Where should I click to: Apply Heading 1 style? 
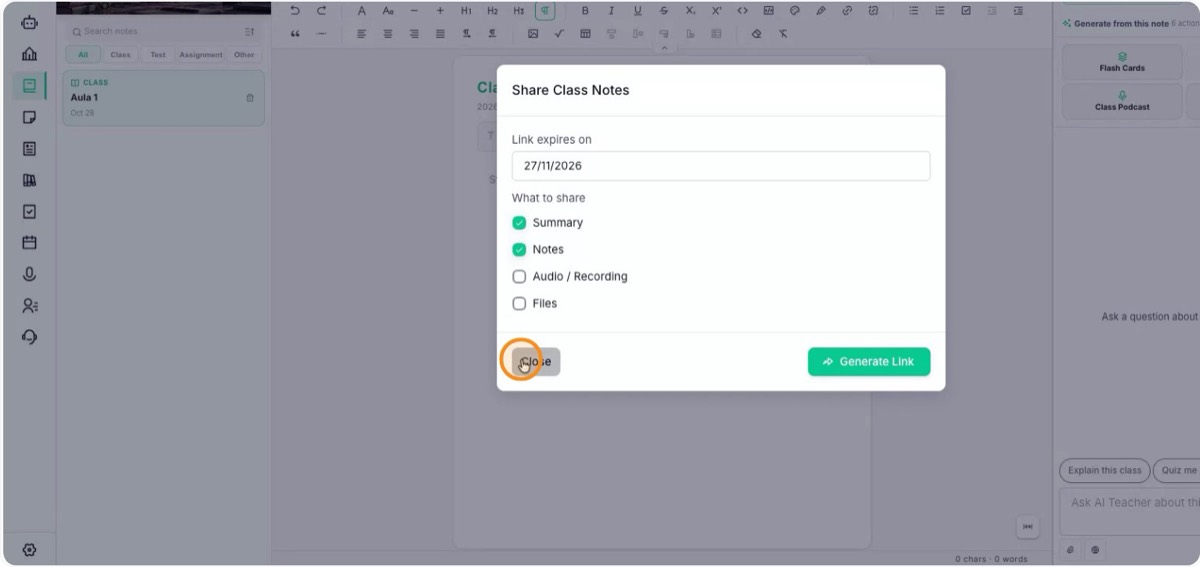(466, 11)
